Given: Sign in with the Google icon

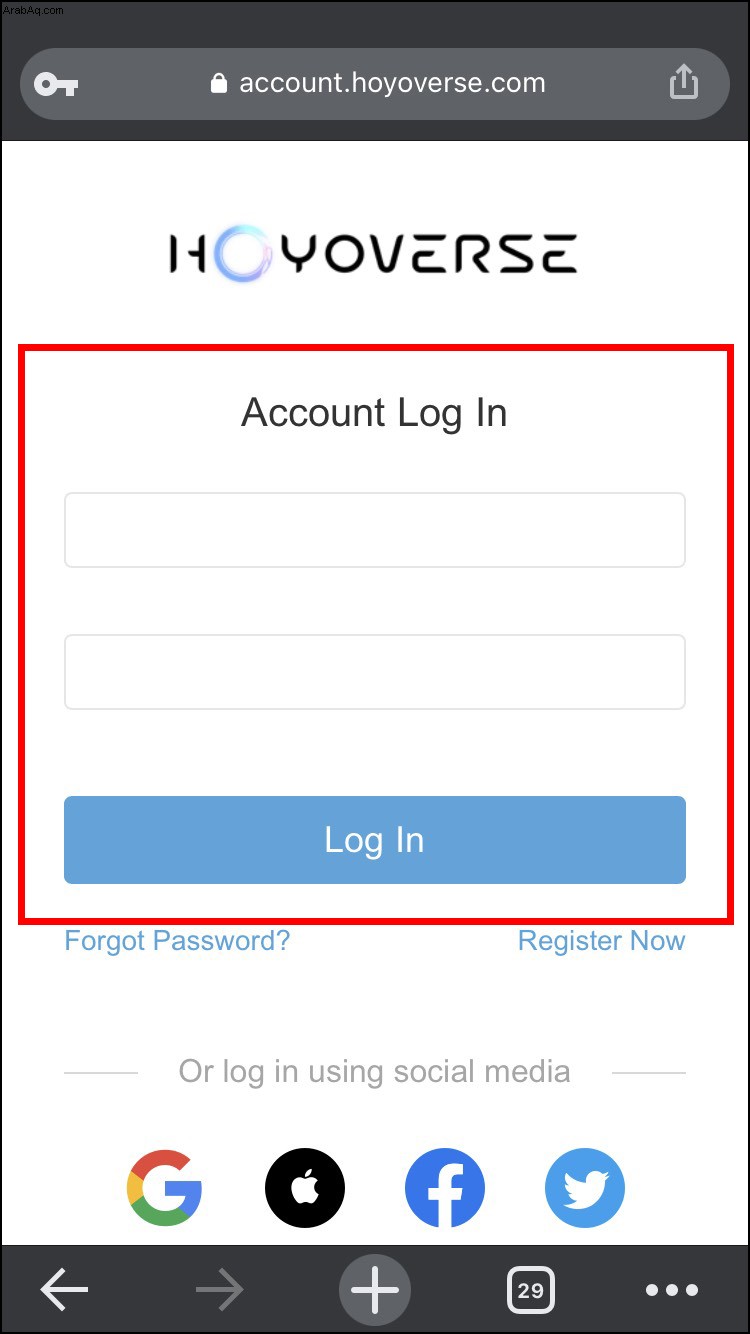Looking at the screenshot, I should point(165,1188).
